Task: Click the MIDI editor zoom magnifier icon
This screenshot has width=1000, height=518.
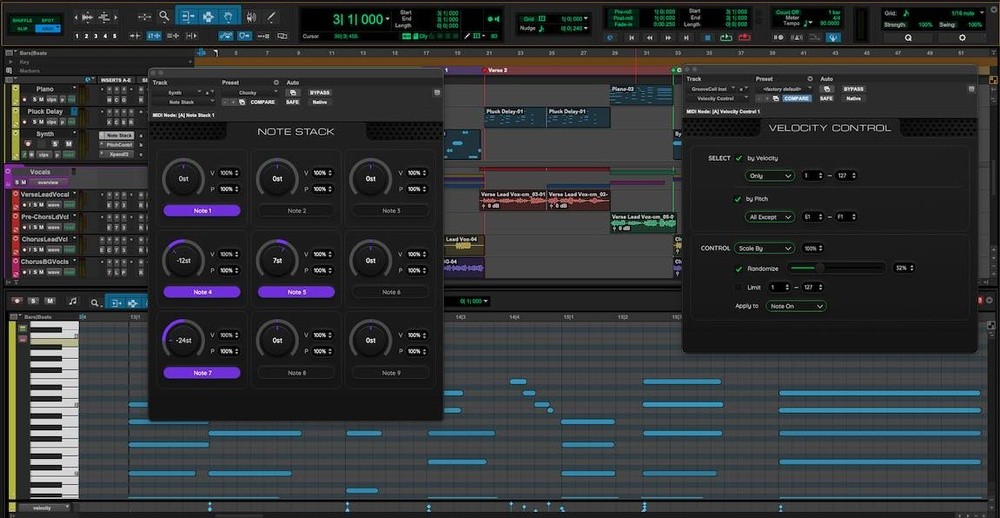Action: (94, 302)
